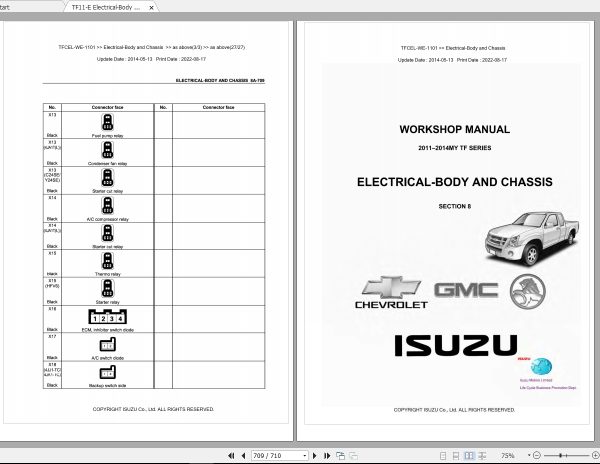The image size is (600, 464).
Task: Click the Holden lion logo
Action: [528, 291]
